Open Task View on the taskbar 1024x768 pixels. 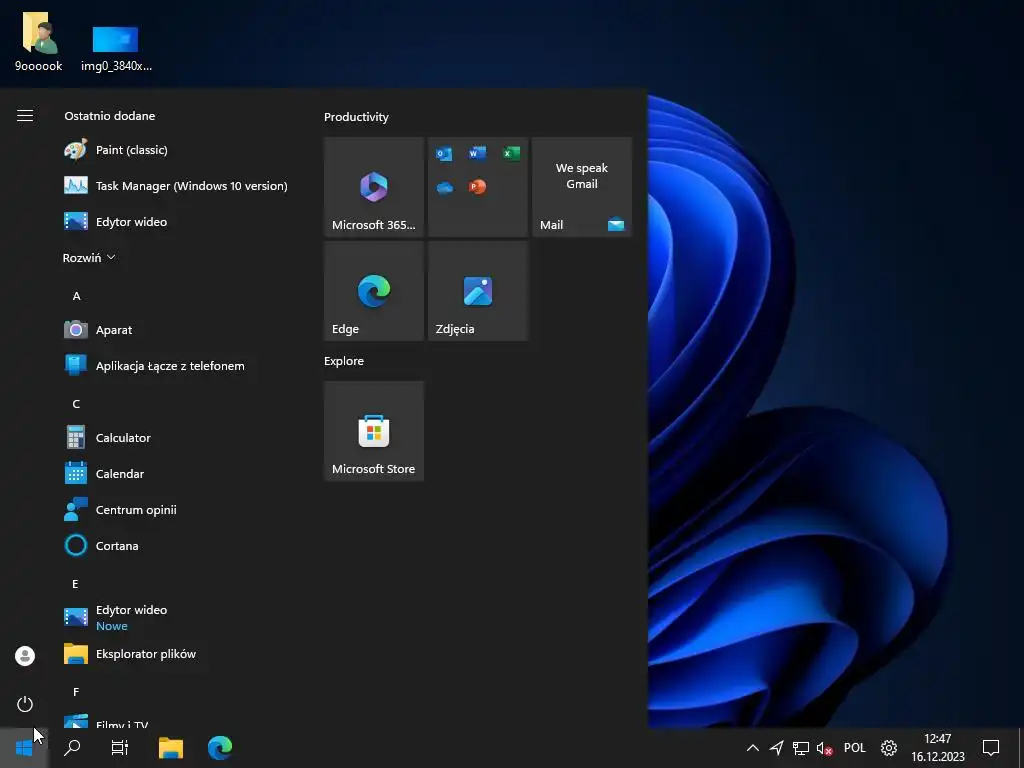coord(120,748)
